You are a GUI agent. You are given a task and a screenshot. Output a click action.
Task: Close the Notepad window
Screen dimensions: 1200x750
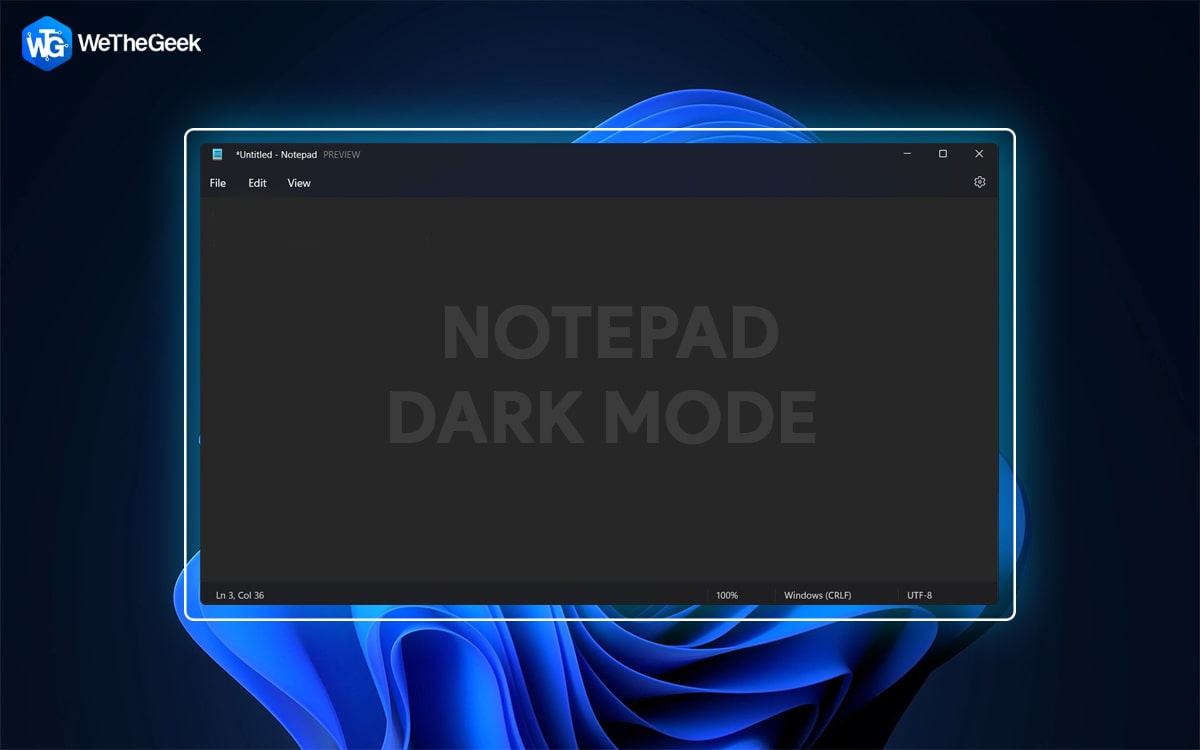[x=979, y=154]
